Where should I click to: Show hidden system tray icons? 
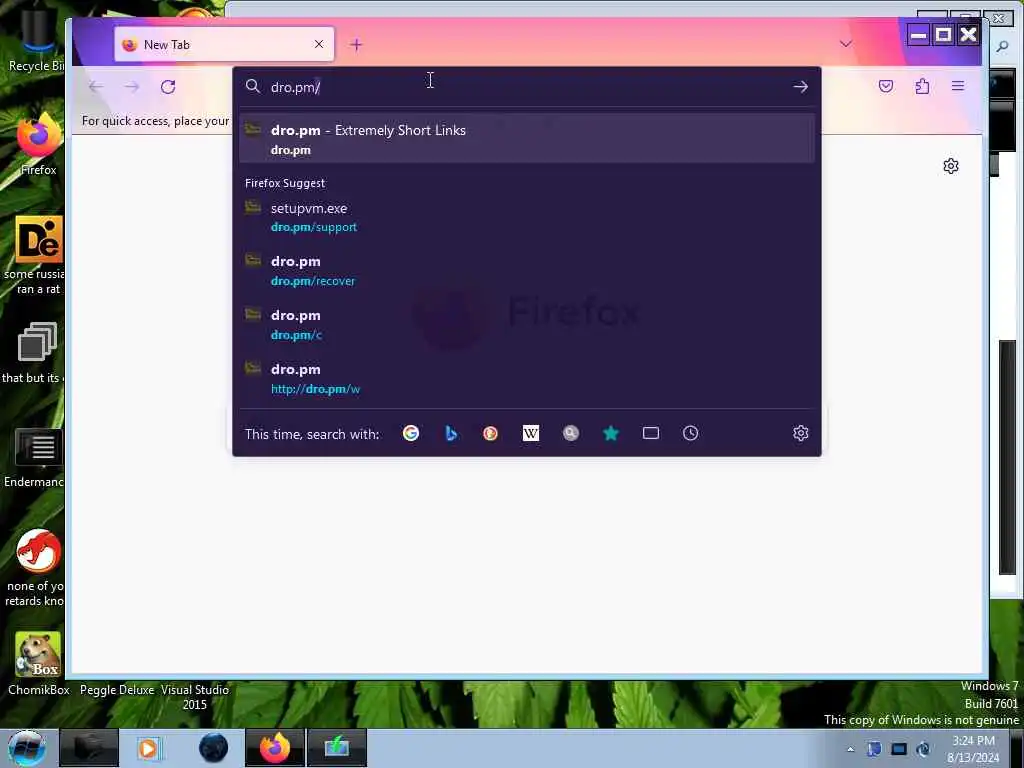(x=850, y=749)
